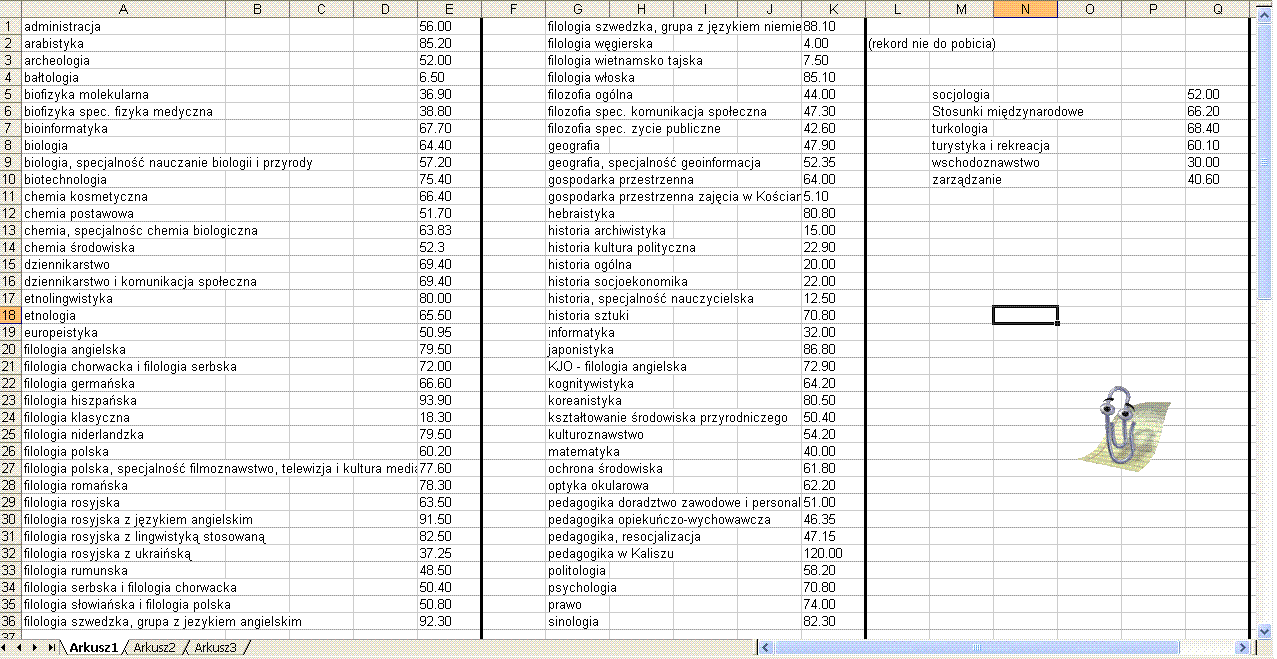Switch to the Arkusz2 sheet tab
1277x659 pixels.
[154, 648]
